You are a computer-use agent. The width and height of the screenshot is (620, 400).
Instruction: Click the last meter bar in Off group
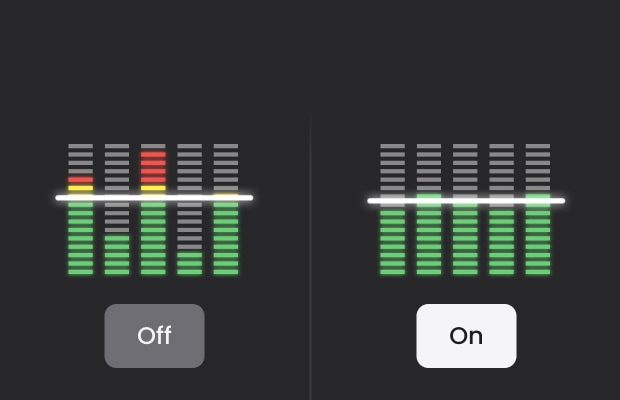[226, 209]
